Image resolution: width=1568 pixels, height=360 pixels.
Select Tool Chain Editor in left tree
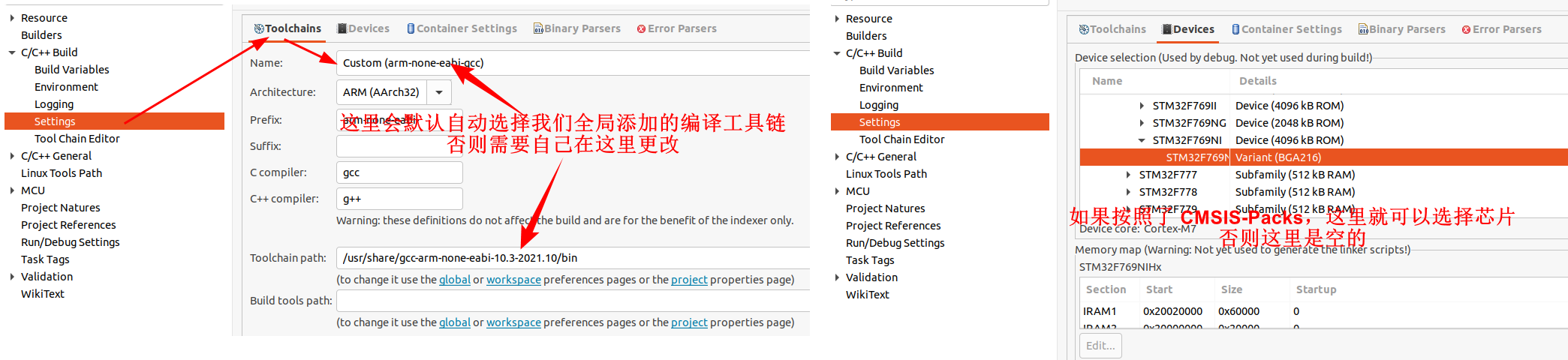pyautogui.click(x=77, y=139)
